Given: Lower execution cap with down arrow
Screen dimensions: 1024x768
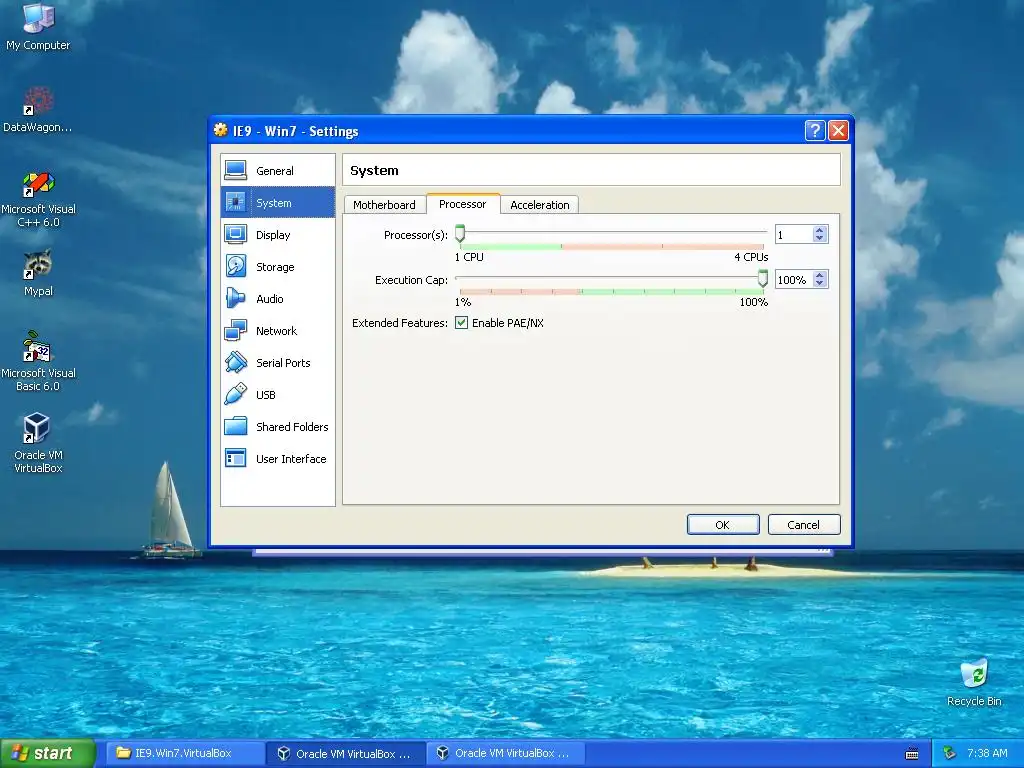Looking at the screenshot, I should tap(820, 284).
